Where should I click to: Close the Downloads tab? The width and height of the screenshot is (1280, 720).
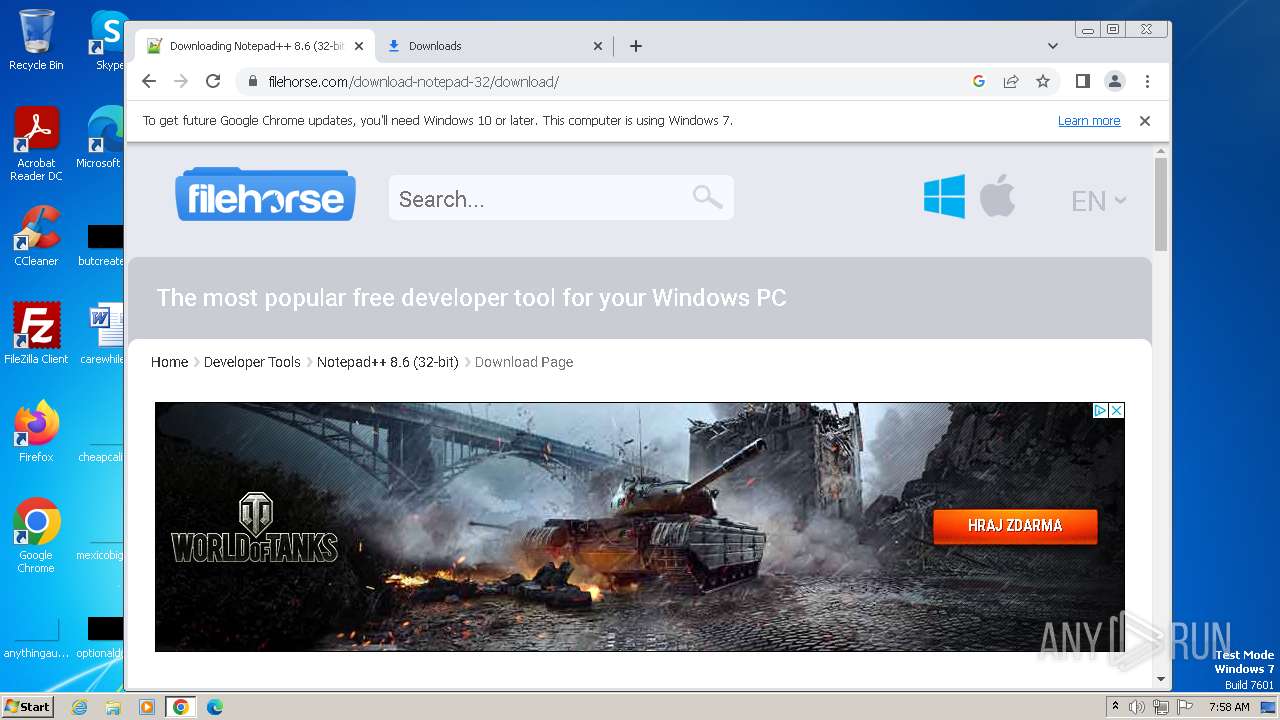point(598,46)
